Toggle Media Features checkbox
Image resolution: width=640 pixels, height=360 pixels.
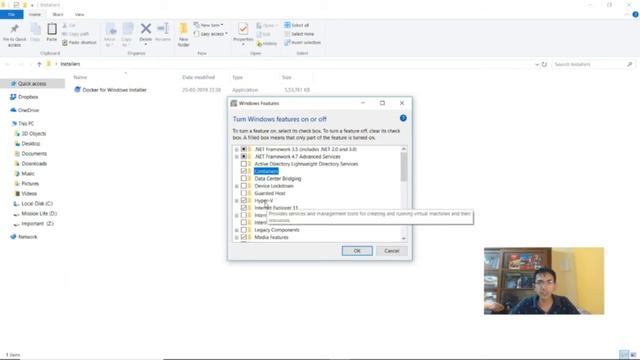(244, 237)
